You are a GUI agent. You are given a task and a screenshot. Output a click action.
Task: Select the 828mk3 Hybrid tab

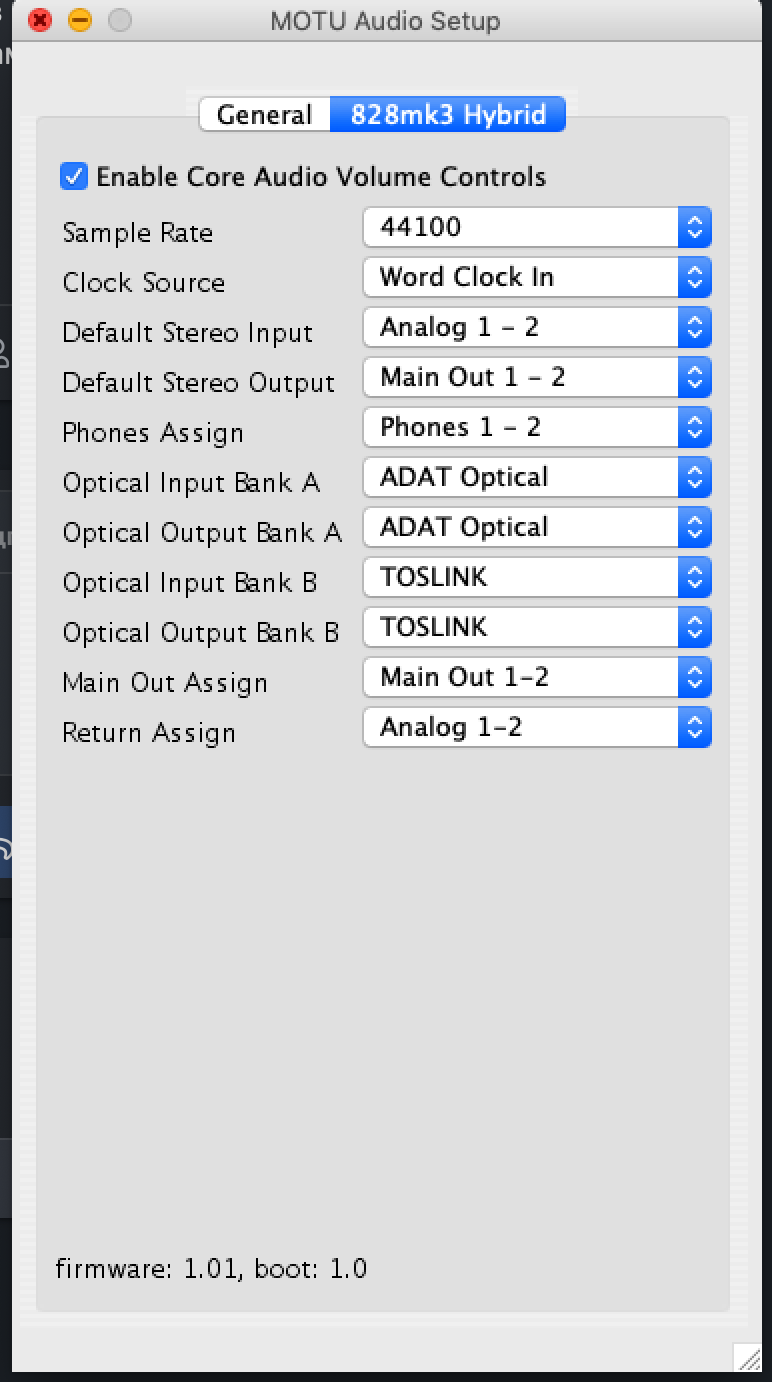(x=448, y=115)
